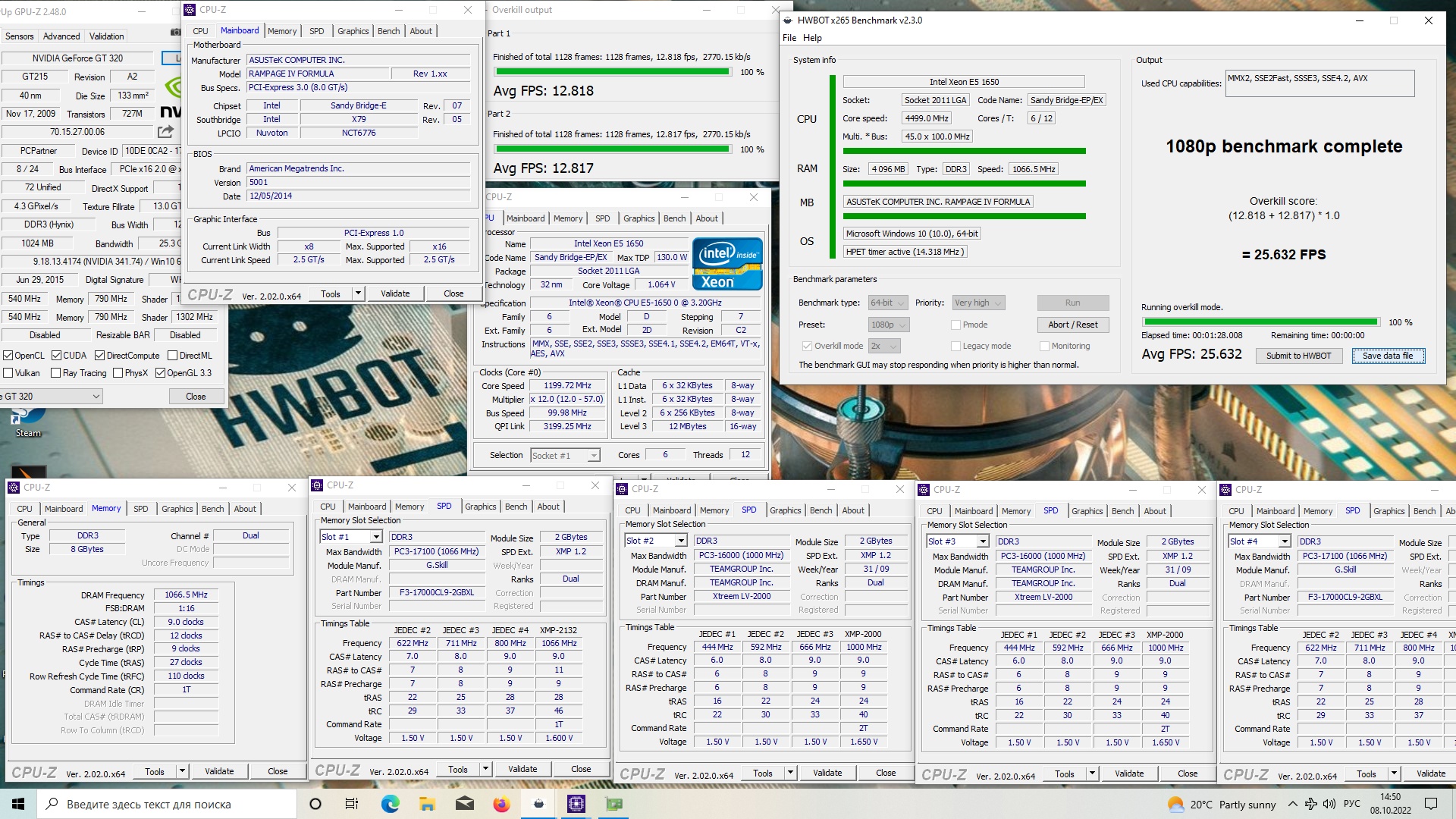Toggle CUDA checkbox in GPU-Z
Viewport: 1456px width, 819px height.
tap(56, 355)
